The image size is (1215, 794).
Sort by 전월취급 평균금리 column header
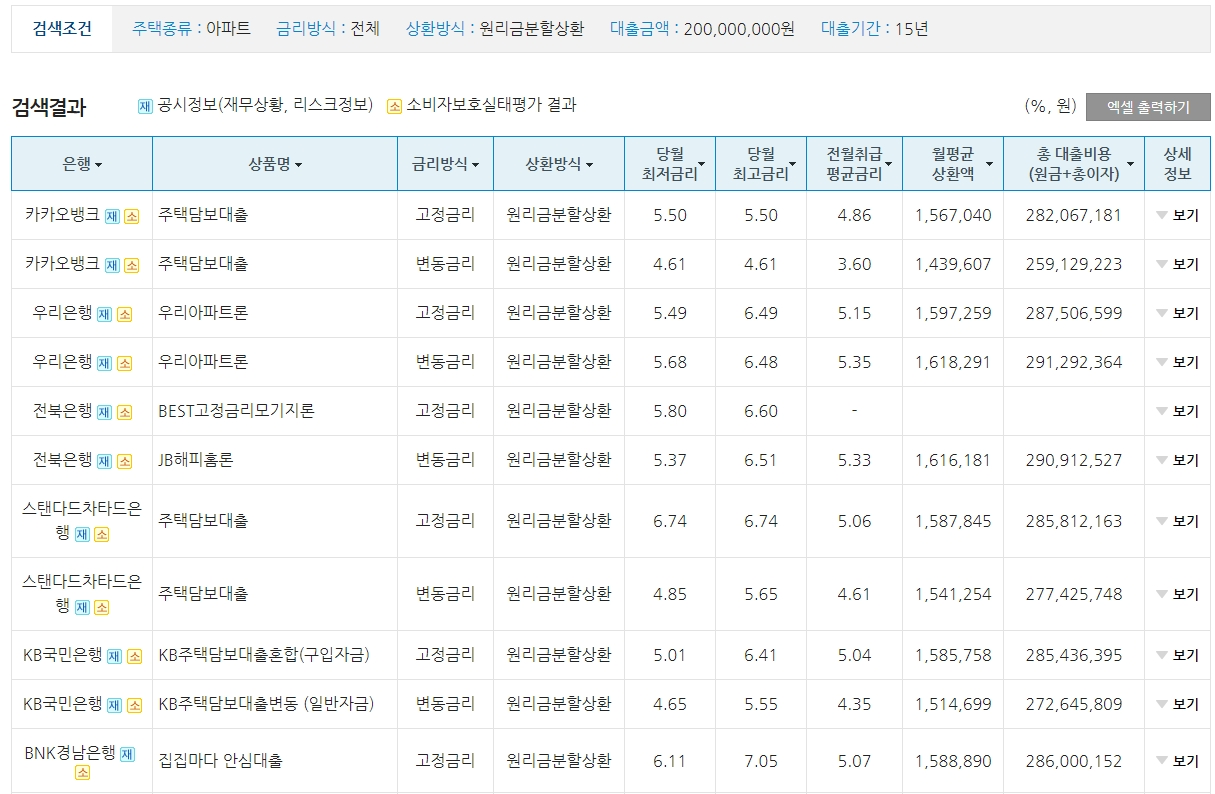point(854,164)
